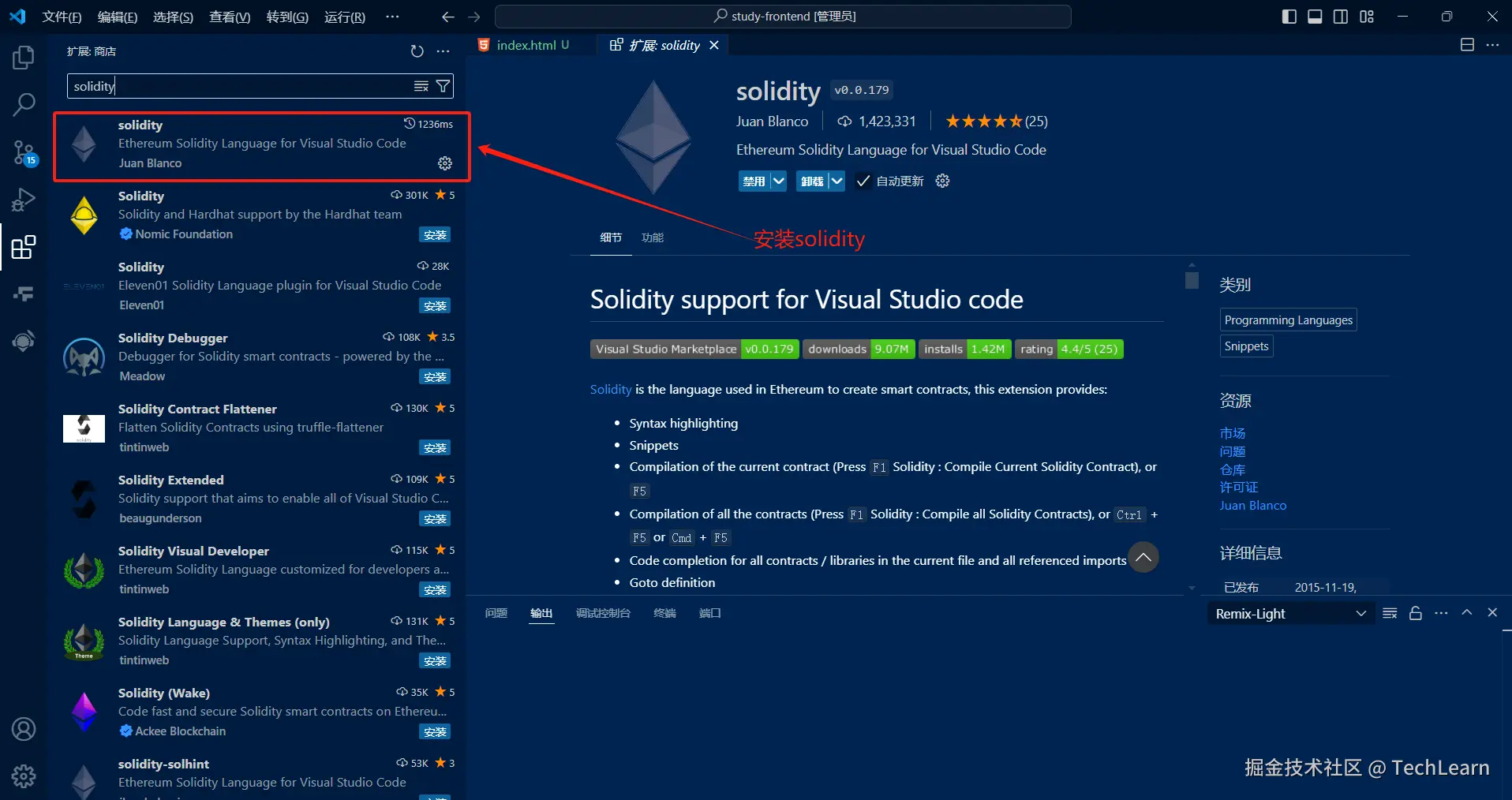Open the 选择(S) menu
This screenshot has height=800, width=1512.
coord(173,17)
